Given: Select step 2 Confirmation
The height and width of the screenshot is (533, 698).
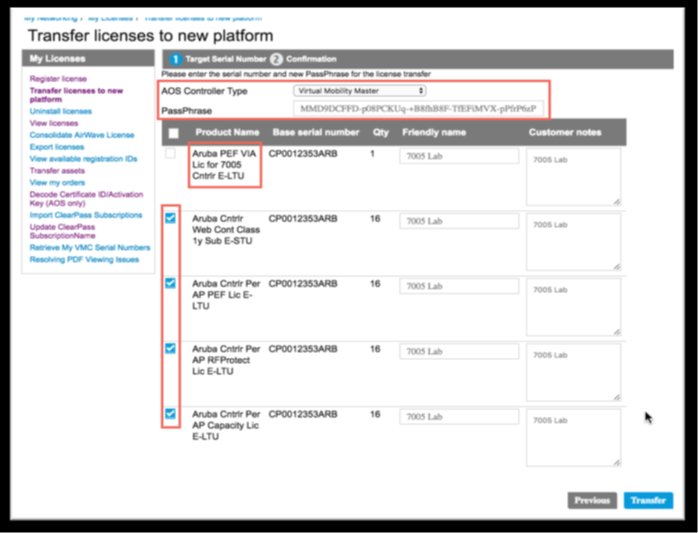Looking at the screenshot, I should (x=303, y=59).
